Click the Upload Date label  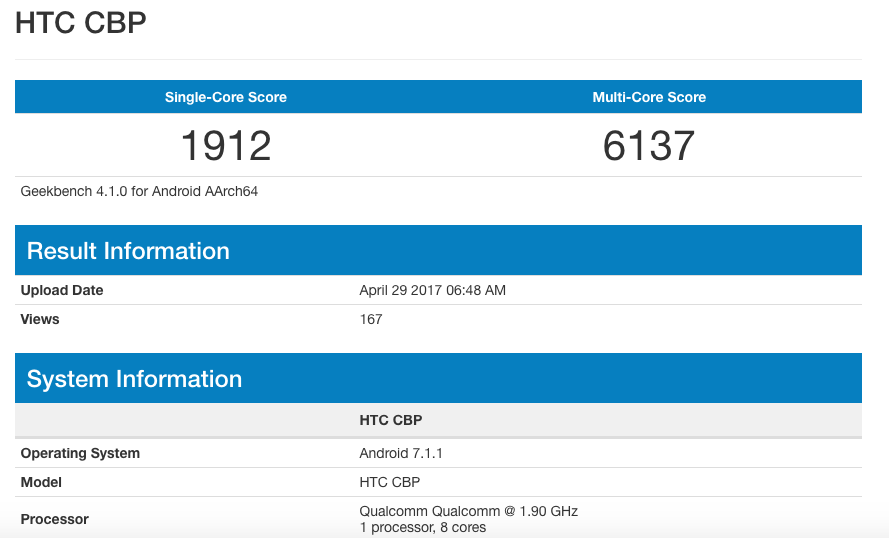[62, 290]
